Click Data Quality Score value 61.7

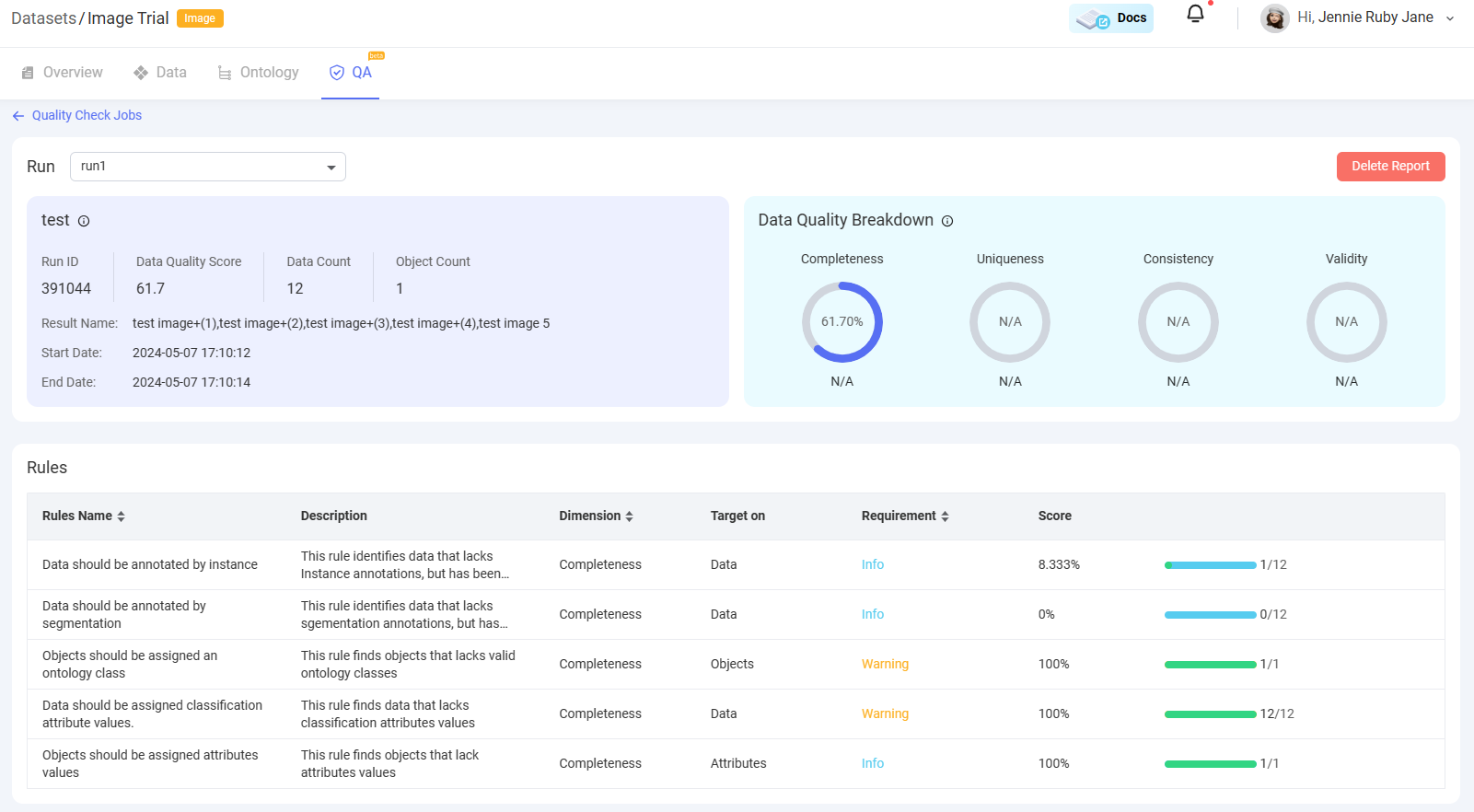tap(150, 289)
